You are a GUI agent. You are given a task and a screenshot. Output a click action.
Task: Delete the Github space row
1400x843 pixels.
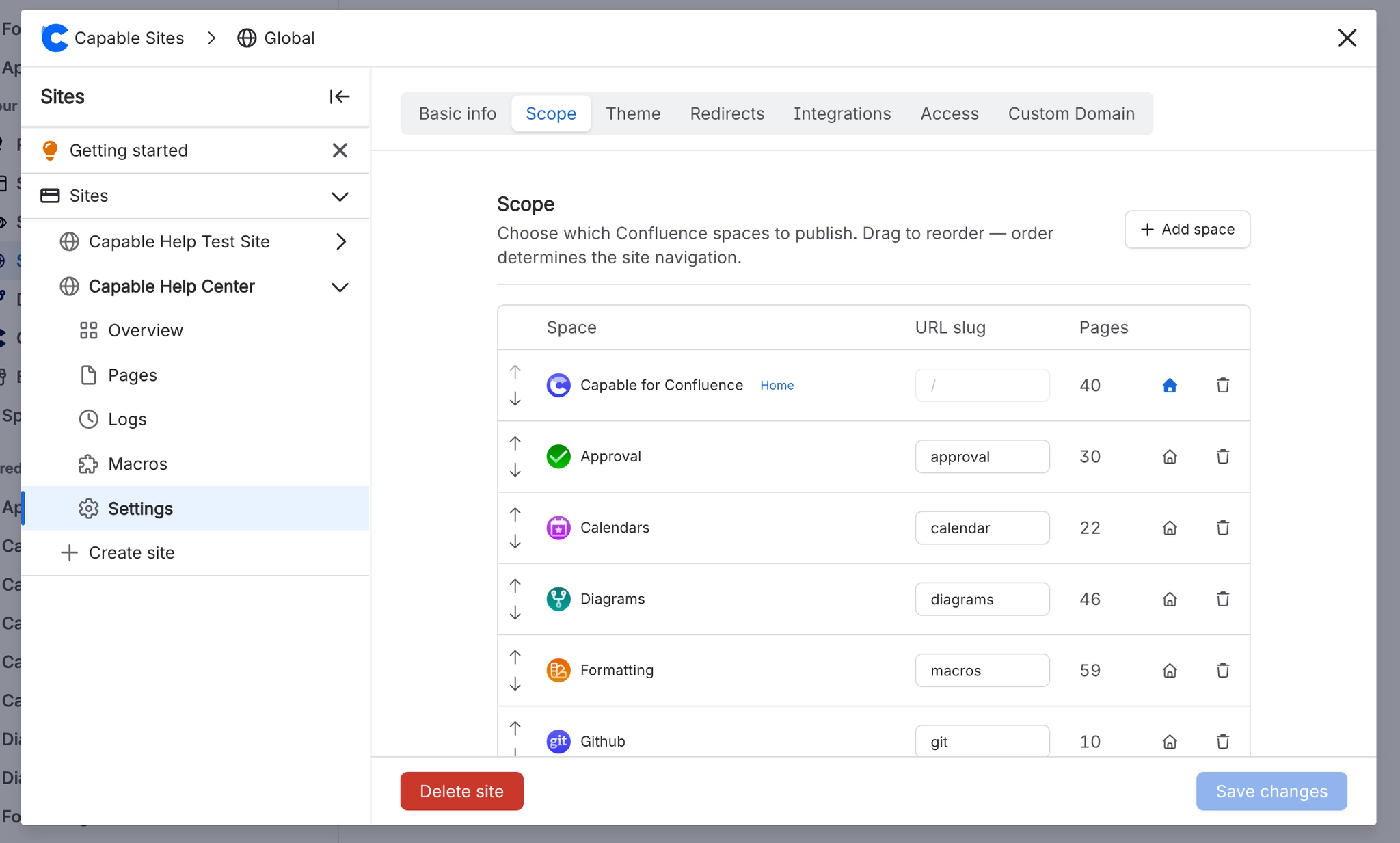(1223, 741)
